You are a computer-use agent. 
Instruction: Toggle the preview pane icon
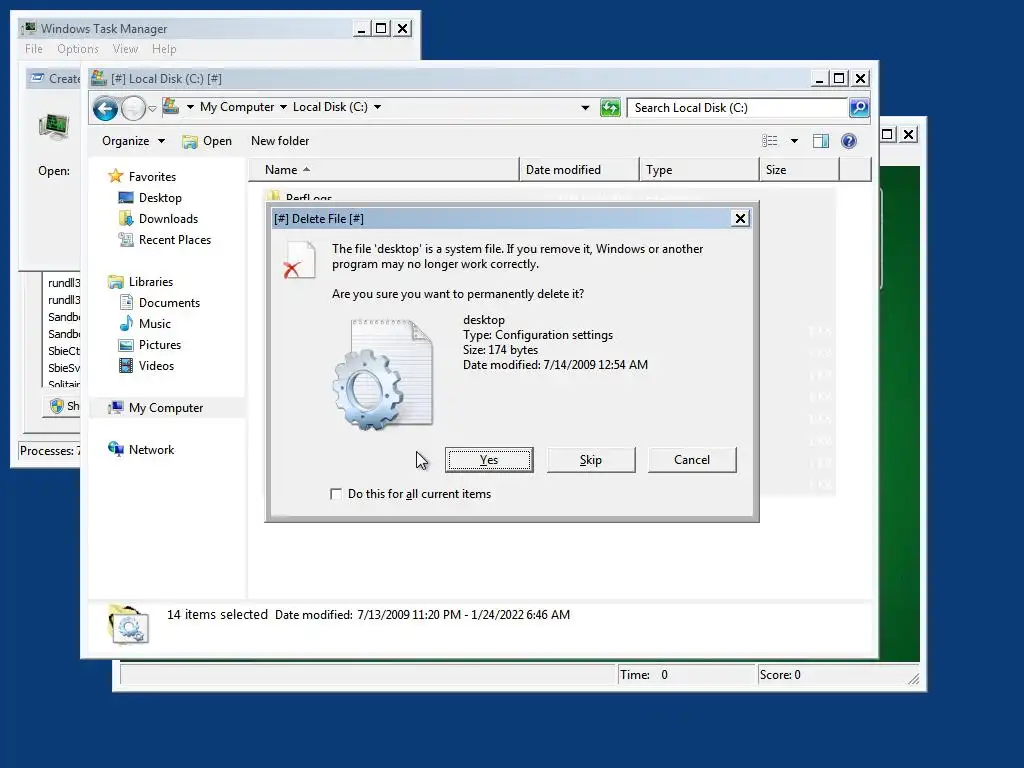pos(821,141)
